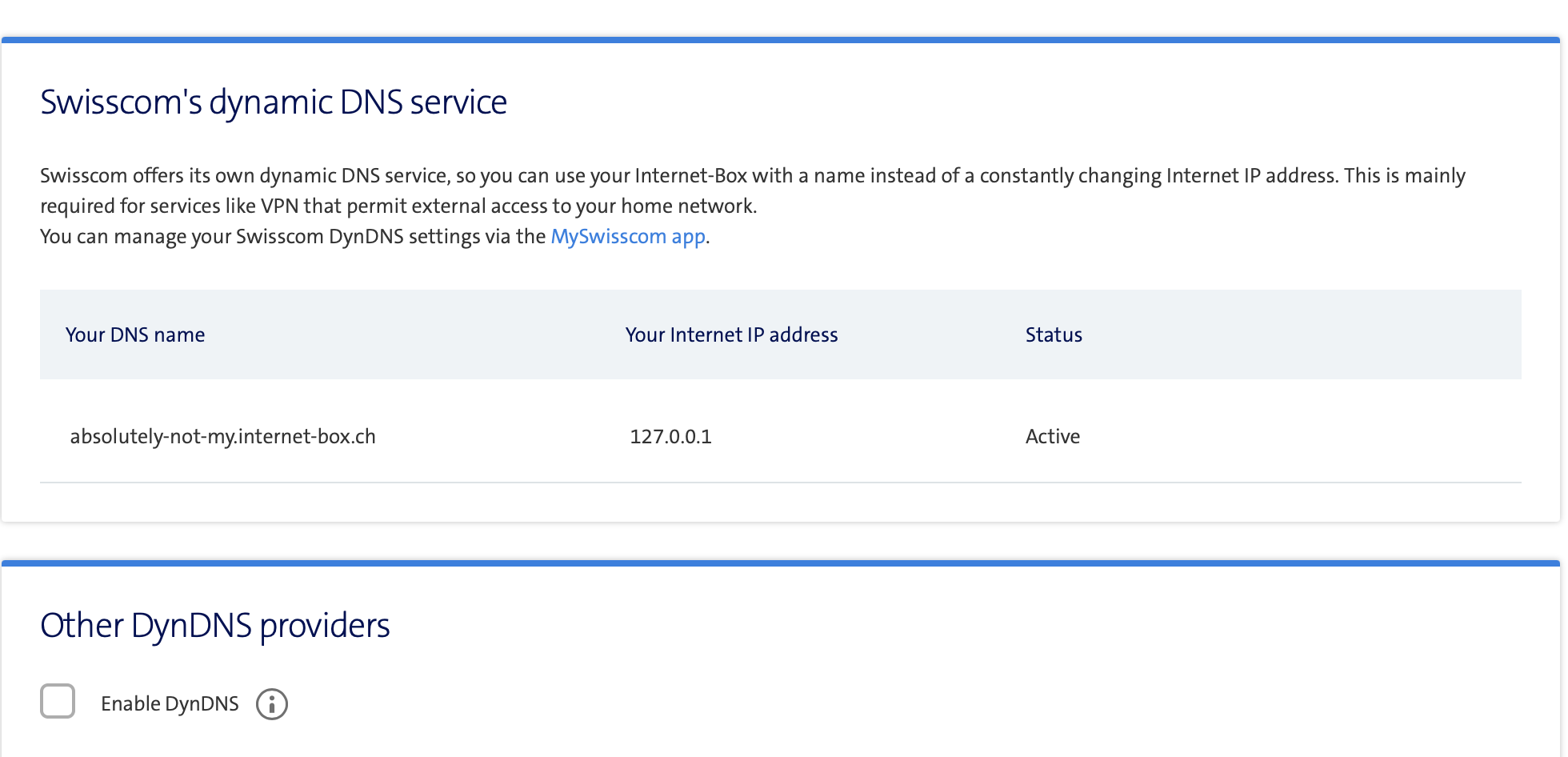This screenshot has width=1568, height=757.
Task: Click the Your Internet IP address header
Action: pyautogui.click(x=731, y=334)
